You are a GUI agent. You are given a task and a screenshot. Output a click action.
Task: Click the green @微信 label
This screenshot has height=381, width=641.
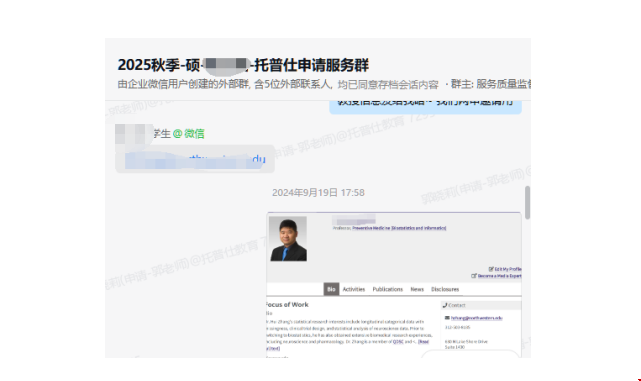coord(188,134)
